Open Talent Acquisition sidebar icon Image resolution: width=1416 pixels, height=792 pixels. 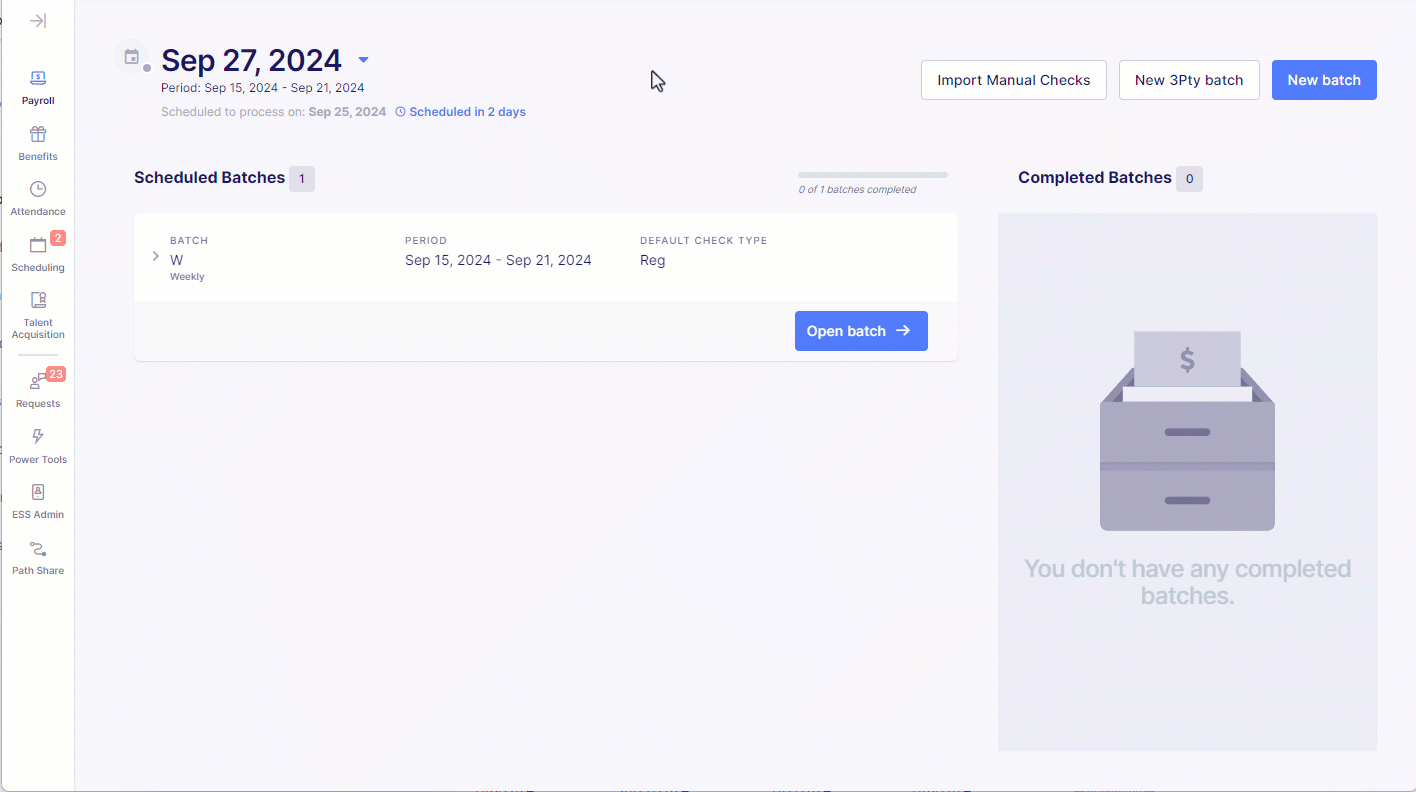click(38, 300)
